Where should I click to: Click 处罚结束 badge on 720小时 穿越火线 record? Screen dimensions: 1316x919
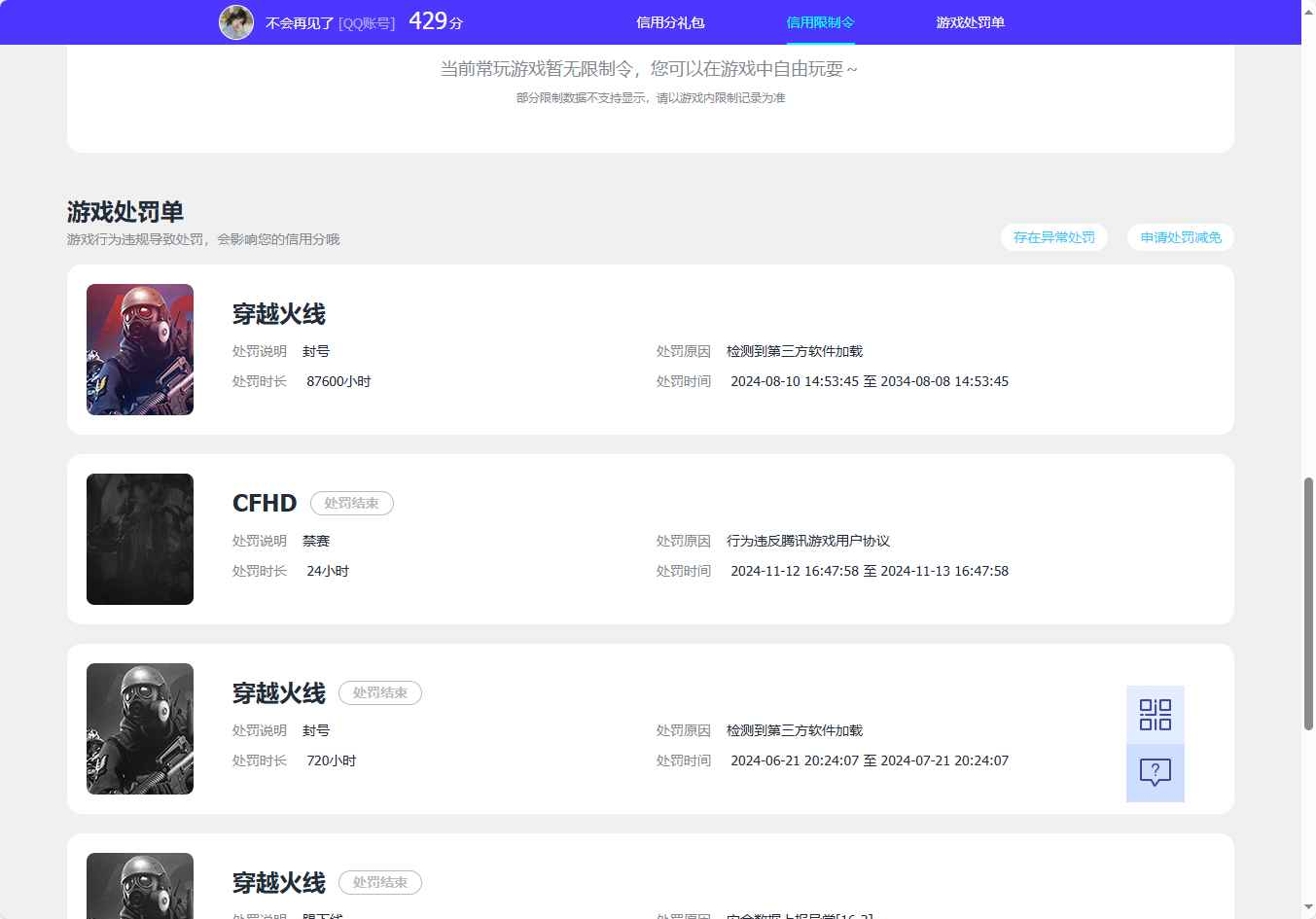click(x=380, y=692)
